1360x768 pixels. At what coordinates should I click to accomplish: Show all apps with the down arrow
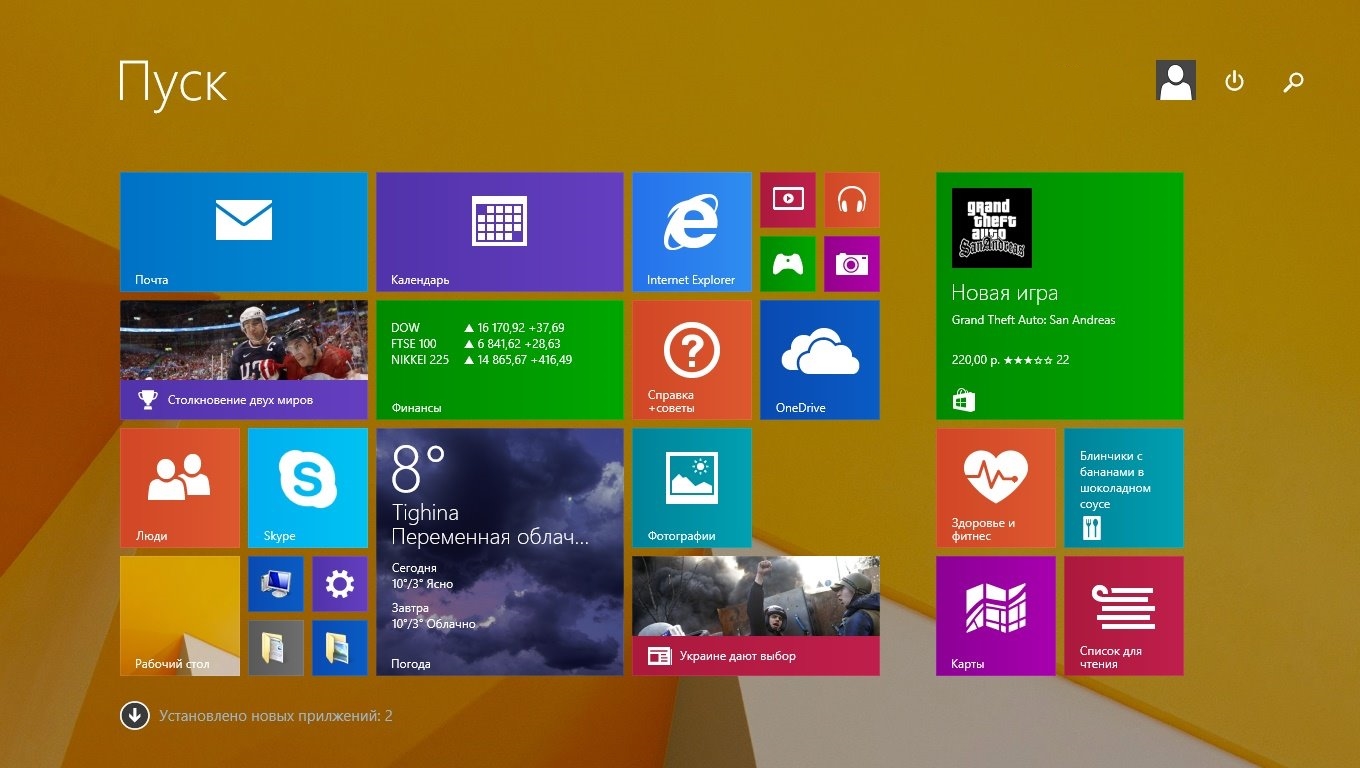134,716
